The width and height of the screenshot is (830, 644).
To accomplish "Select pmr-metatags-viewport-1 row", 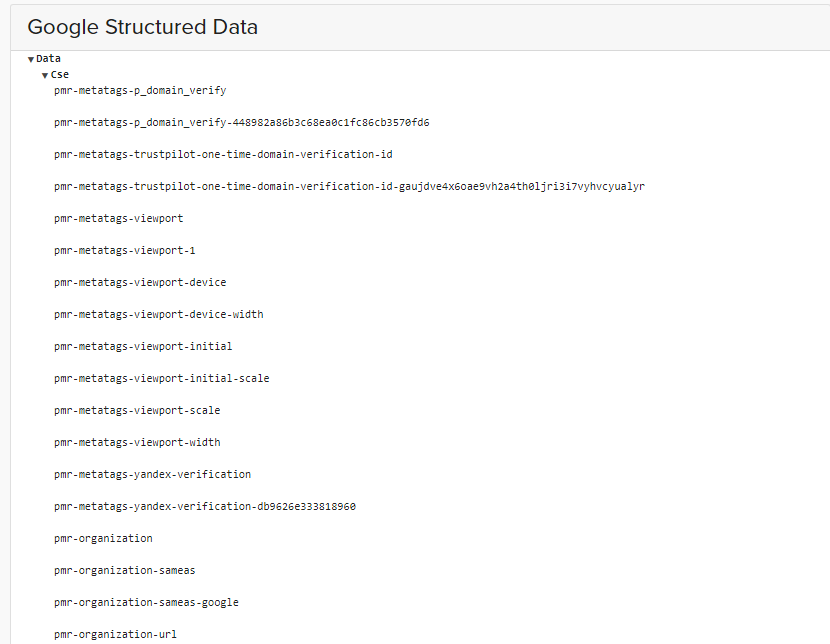I will pos(124,250).
